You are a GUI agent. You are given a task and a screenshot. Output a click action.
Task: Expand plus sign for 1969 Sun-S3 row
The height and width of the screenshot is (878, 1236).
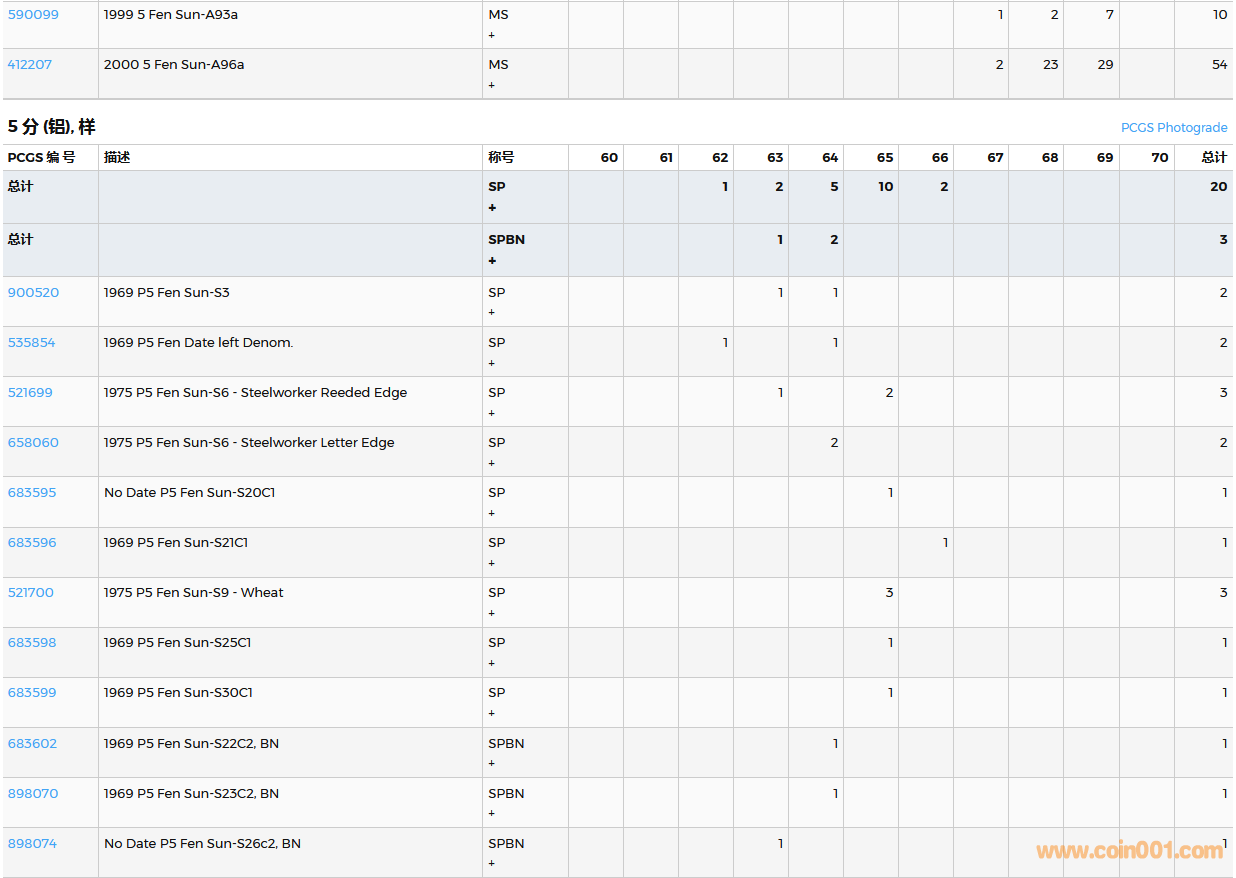(x=491, y=313)
